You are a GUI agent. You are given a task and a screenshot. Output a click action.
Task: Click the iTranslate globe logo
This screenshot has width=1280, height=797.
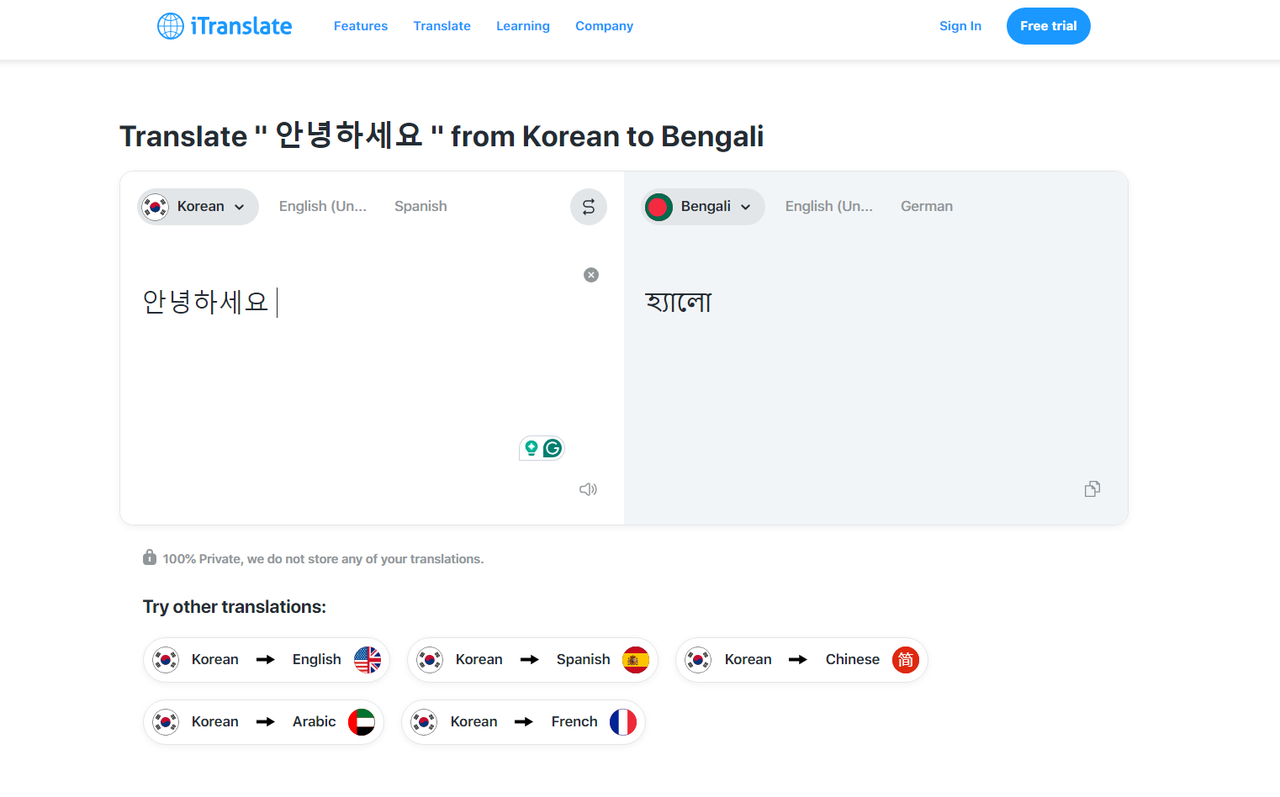coord(171,26)
